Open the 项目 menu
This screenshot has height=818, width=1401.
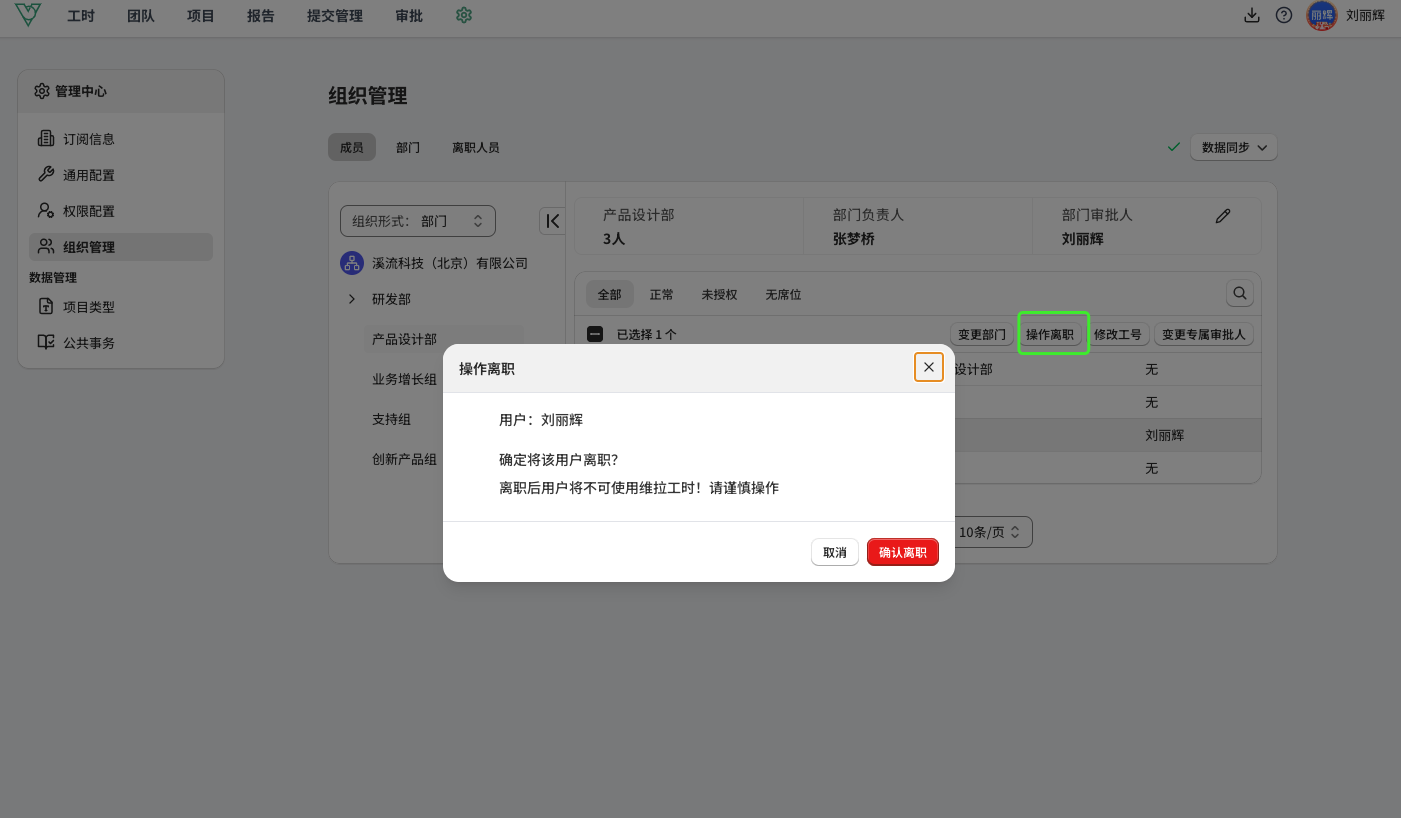[201, 16]
